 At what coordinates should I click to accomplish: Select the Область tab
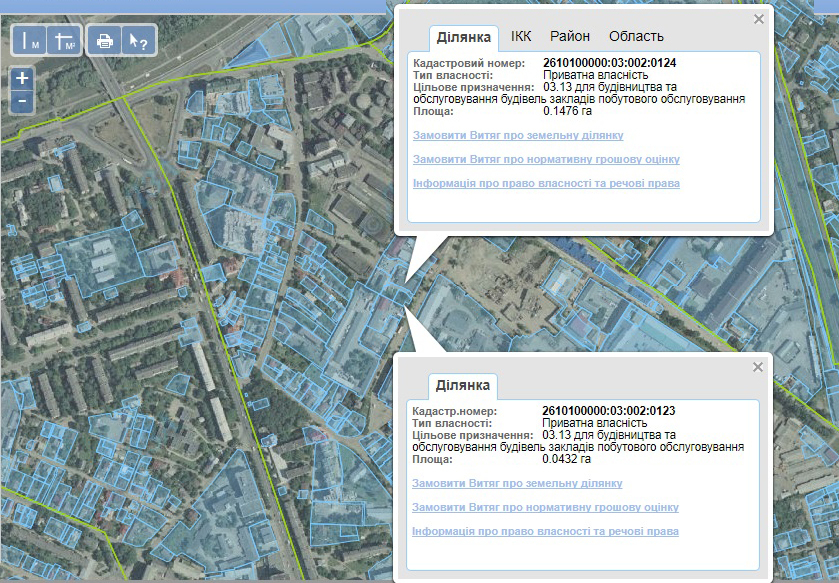pos(636,36)
